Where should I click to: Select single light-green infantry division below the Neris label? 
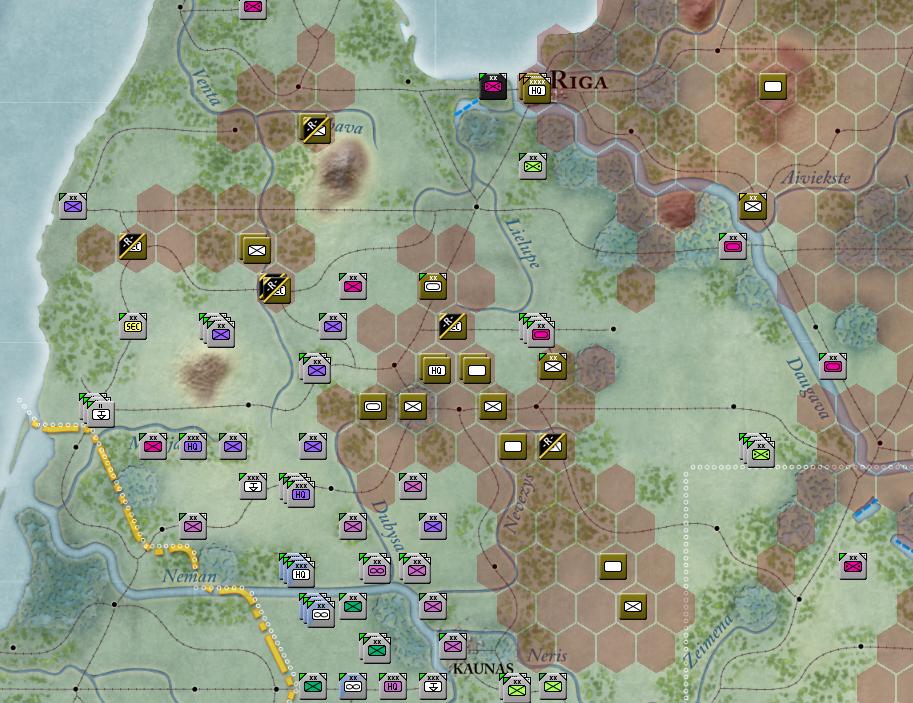pyautogui.click(x=553, y=686)
